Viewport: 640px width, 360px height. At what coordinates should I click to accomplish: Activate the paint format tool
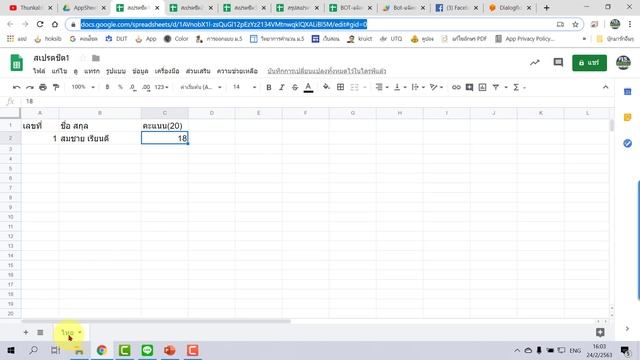tap(56, 87)
